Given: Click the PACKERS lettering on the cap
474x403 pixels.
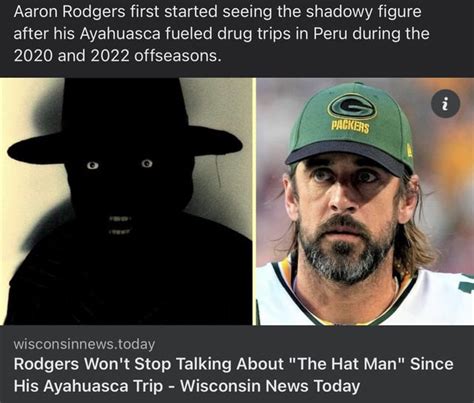Looking at the screenshot, I should click(350, 127).
